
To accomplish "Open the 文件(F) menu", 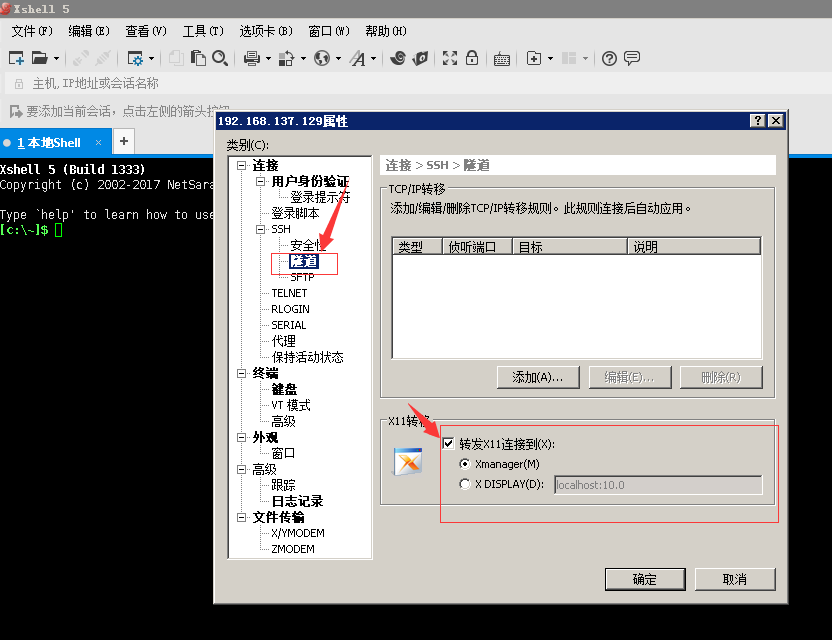I will click(x=32, y=31).
